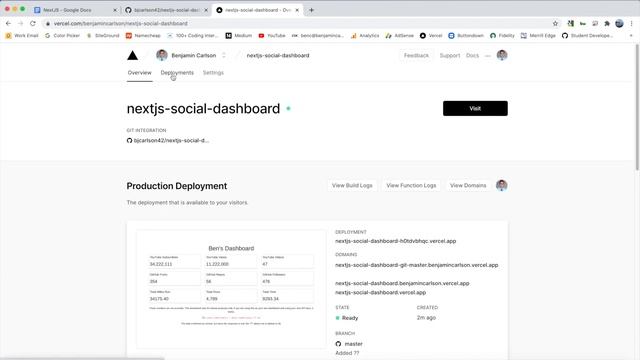Open the YouTube bookmark

[x=272, y=36]
